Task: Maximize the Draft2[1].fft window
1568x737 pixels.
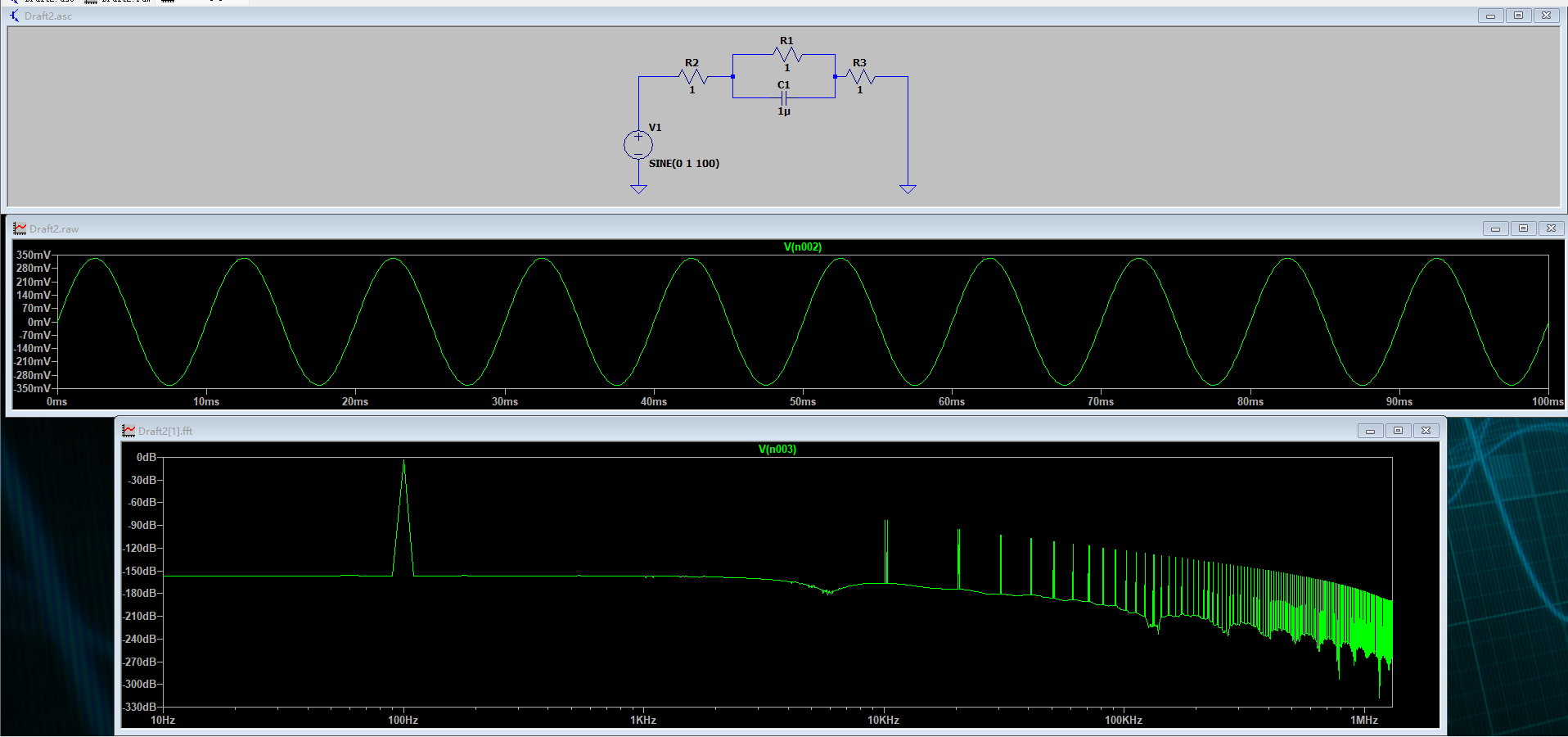Action: 1398,431
